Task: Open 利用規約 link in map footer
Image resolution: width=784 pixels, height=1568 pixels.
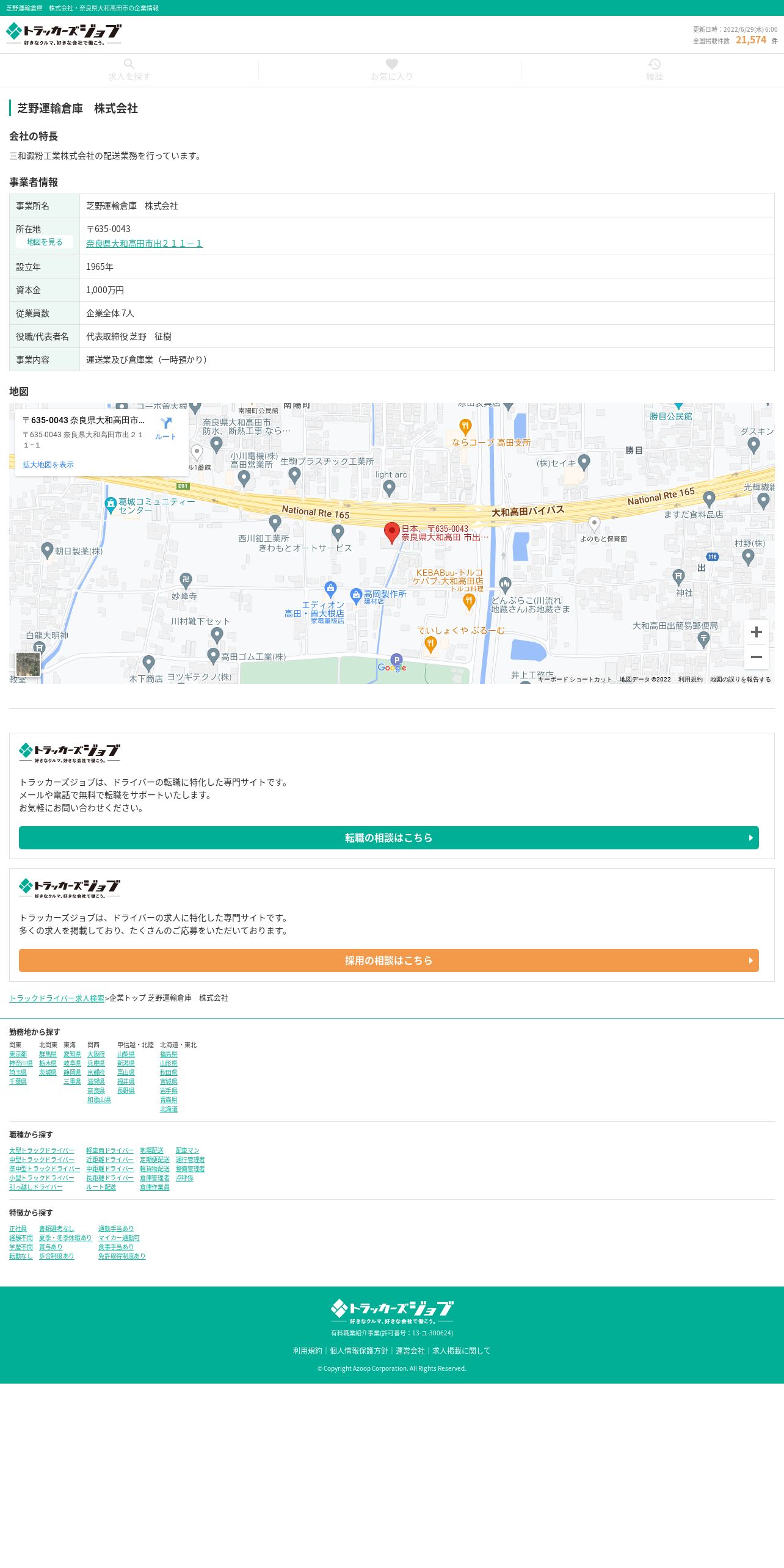Action: tap(690, 679)
